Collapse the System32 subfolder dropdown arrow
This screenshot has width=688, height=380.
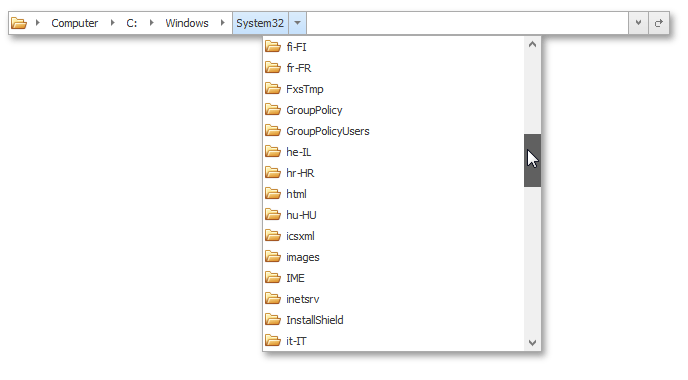(x=297, y=23)
